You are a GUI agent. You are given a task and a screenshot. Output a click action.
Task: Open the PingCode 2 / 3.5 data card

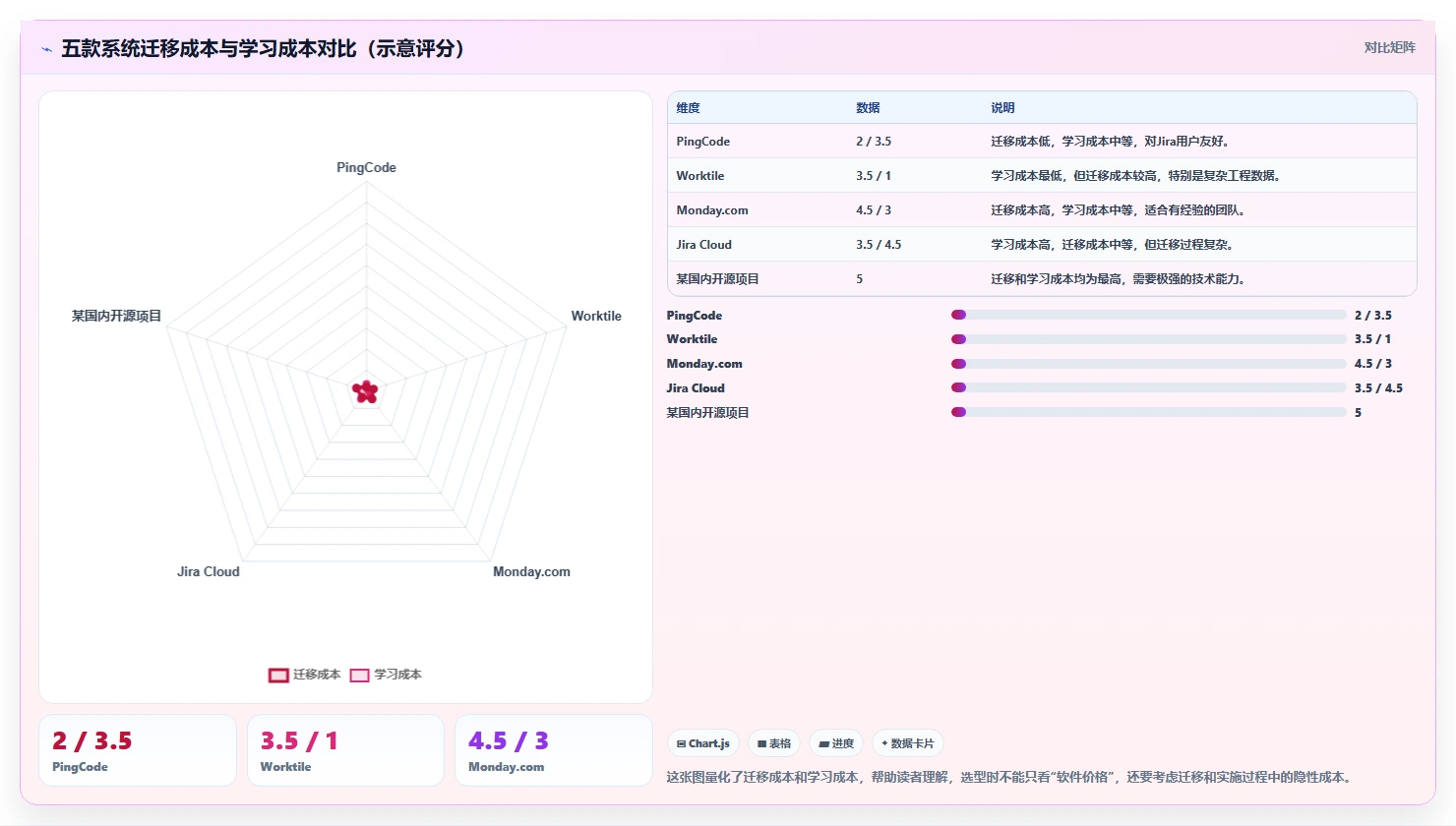coord(138,750)
